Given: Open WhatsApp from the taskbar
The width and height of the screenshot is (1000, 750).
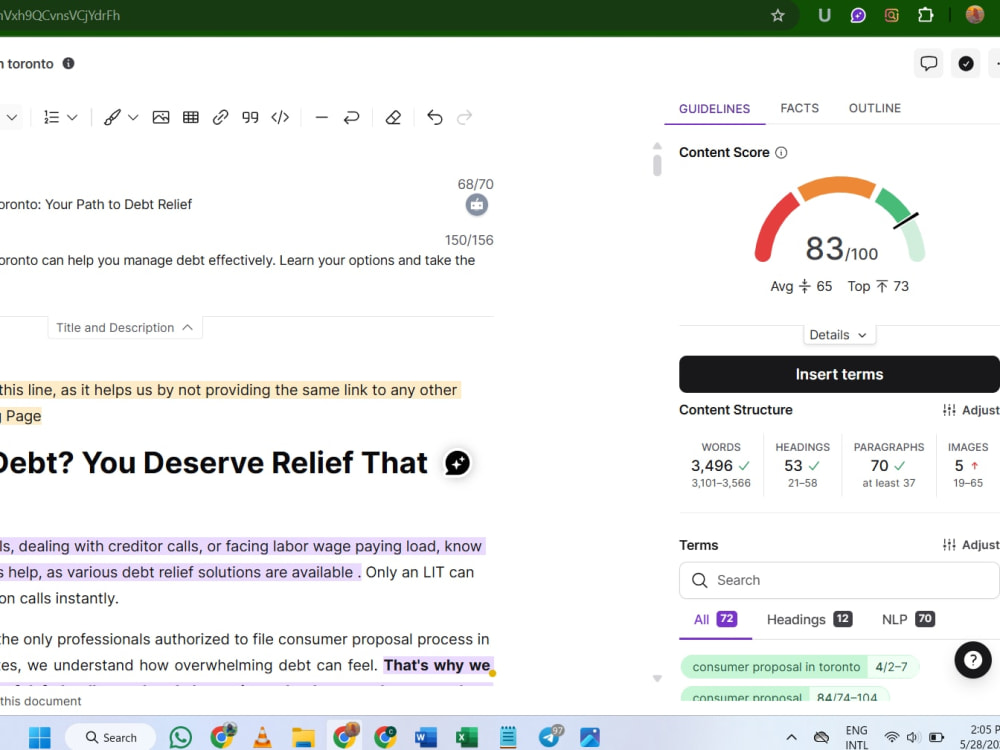Looking at the screenshot, I should 180,737.
